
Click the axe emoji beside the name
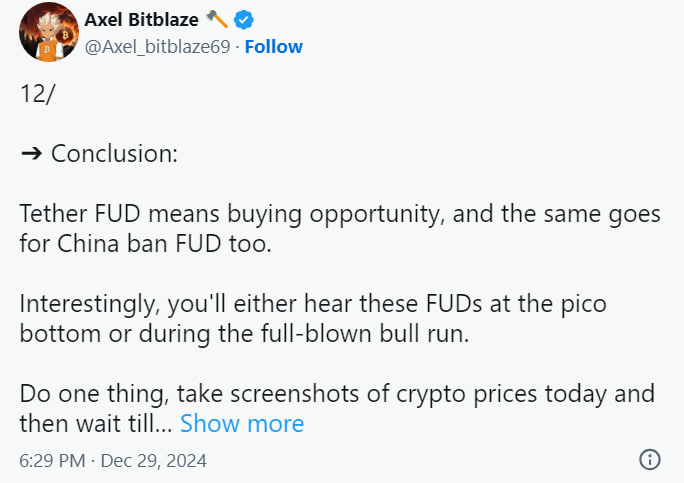click(x=216, y=19)
